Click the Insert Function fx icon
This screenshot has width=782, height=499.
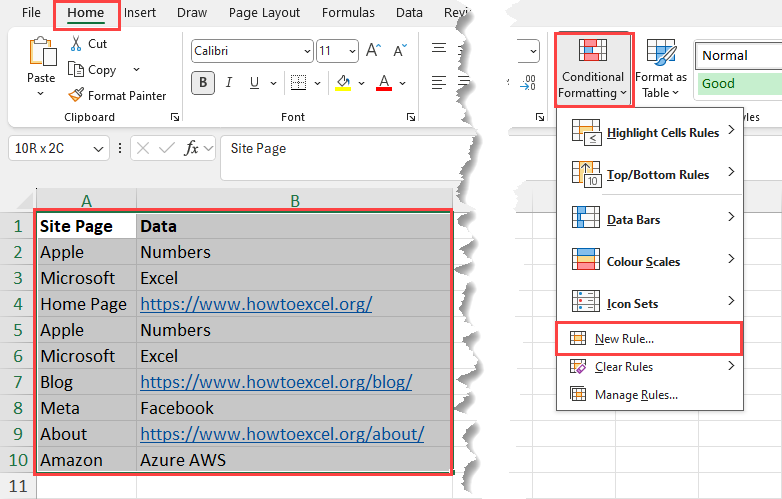coord(192,149)
